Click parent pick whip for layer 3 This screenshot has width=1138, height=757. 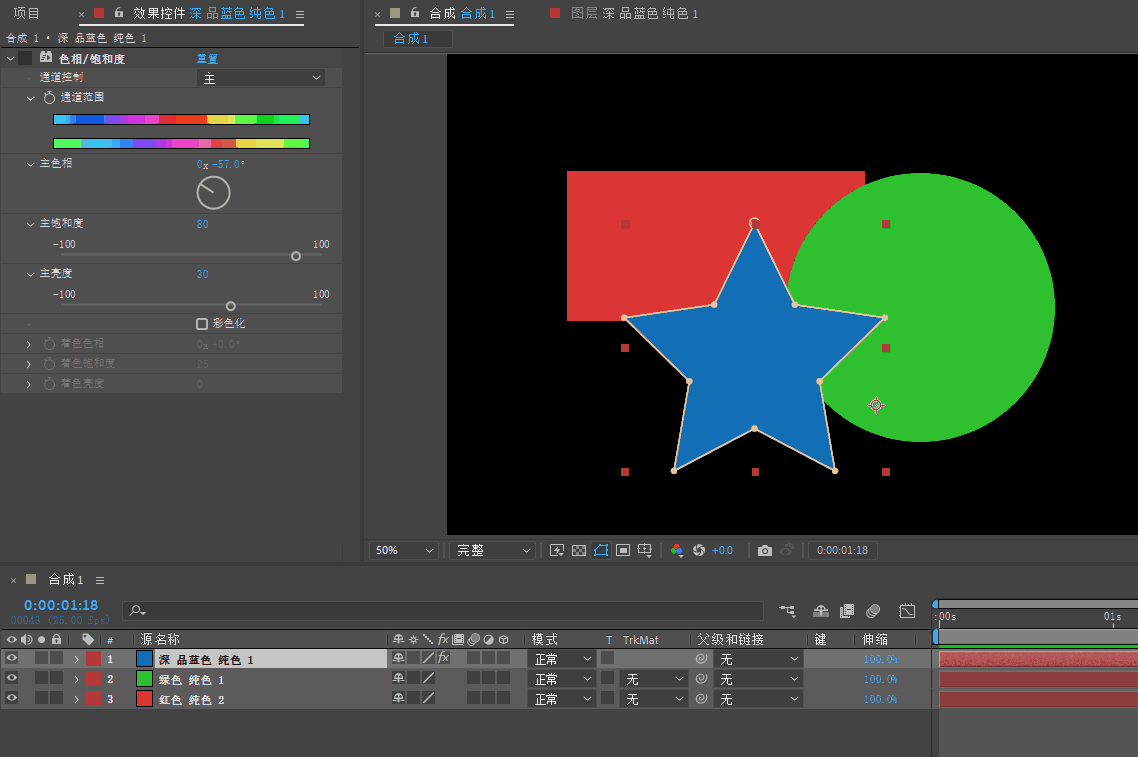(x=701, y=698)
